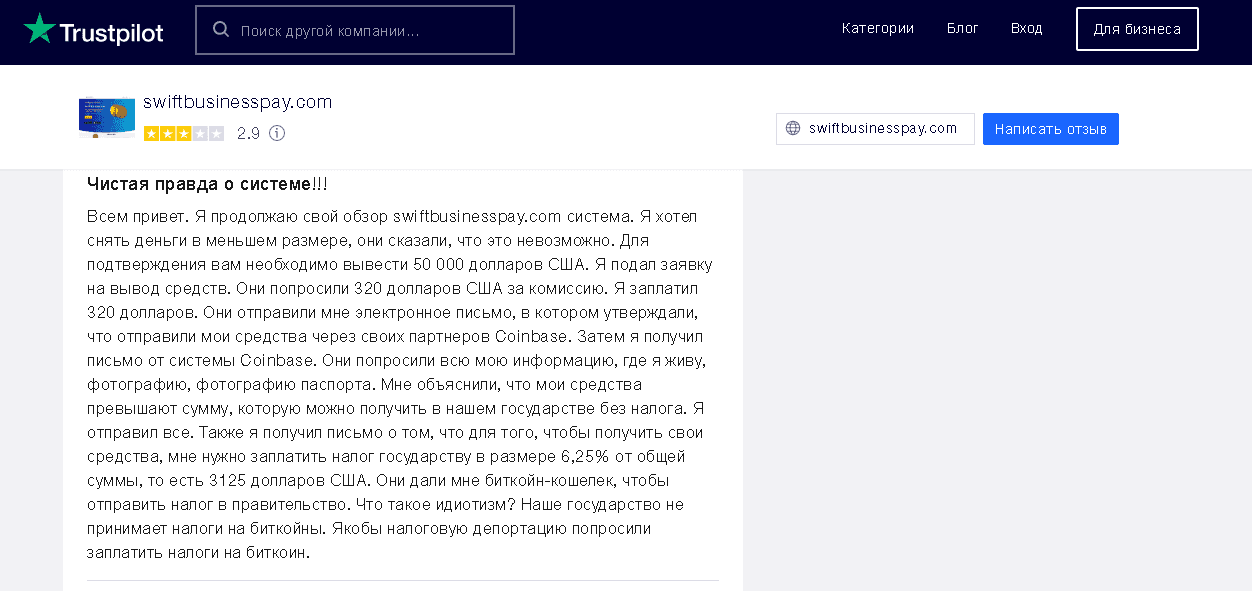Go to the Блог page
The image size is (1252, 591).
962,29
